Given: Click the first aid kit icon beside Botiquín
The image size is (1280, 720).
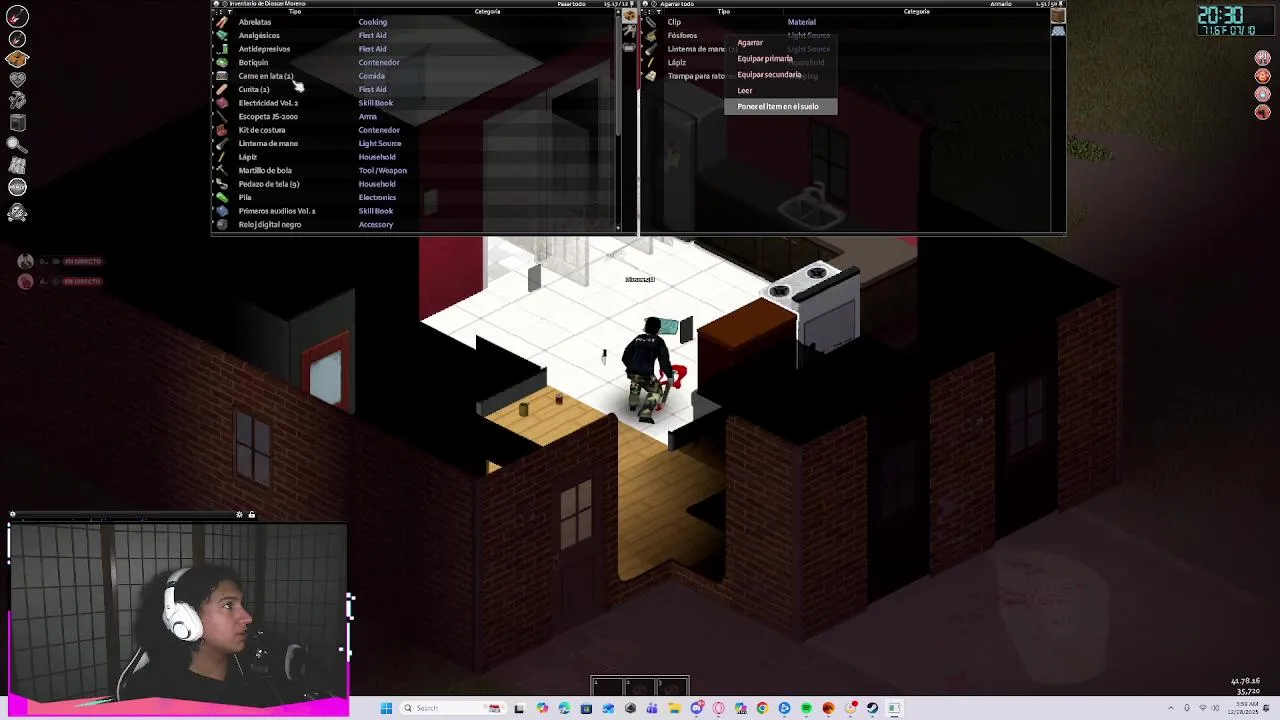Looking at the screenshot, I should click(222, 62).
